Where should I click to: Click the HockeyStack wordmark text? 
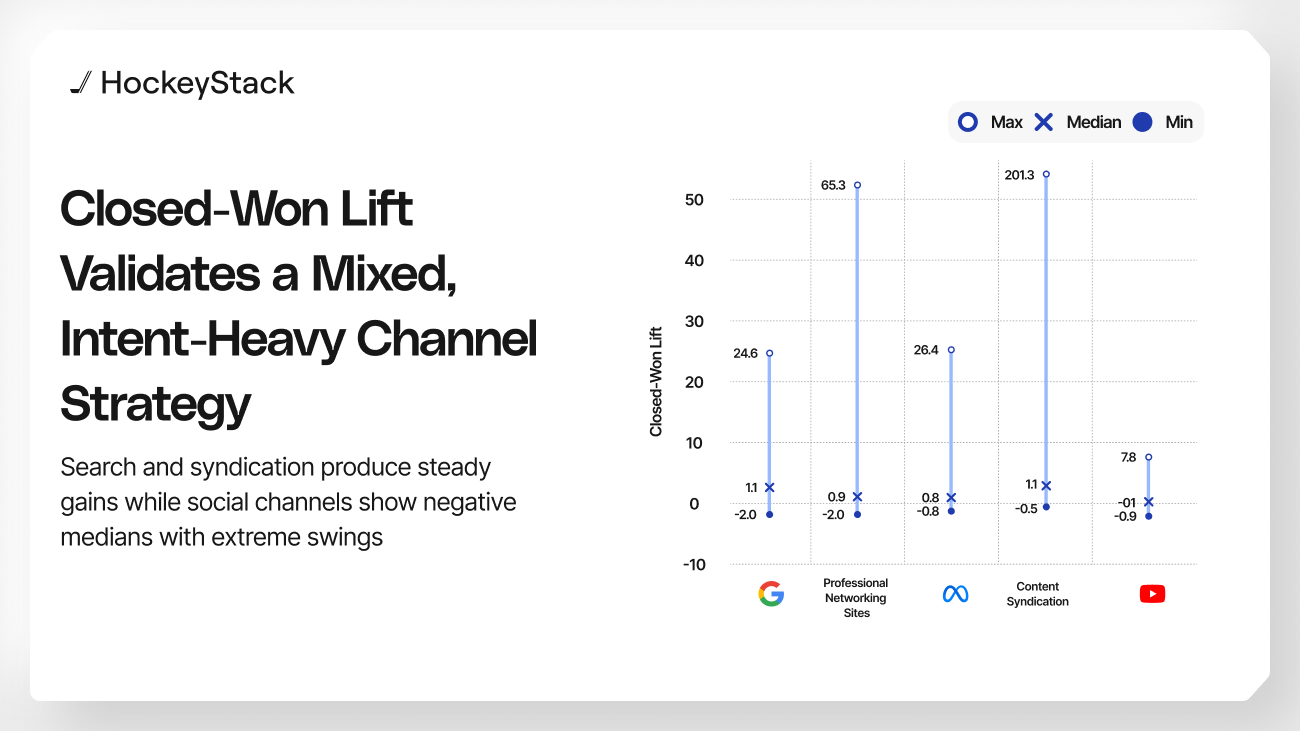tap(198, 84)
